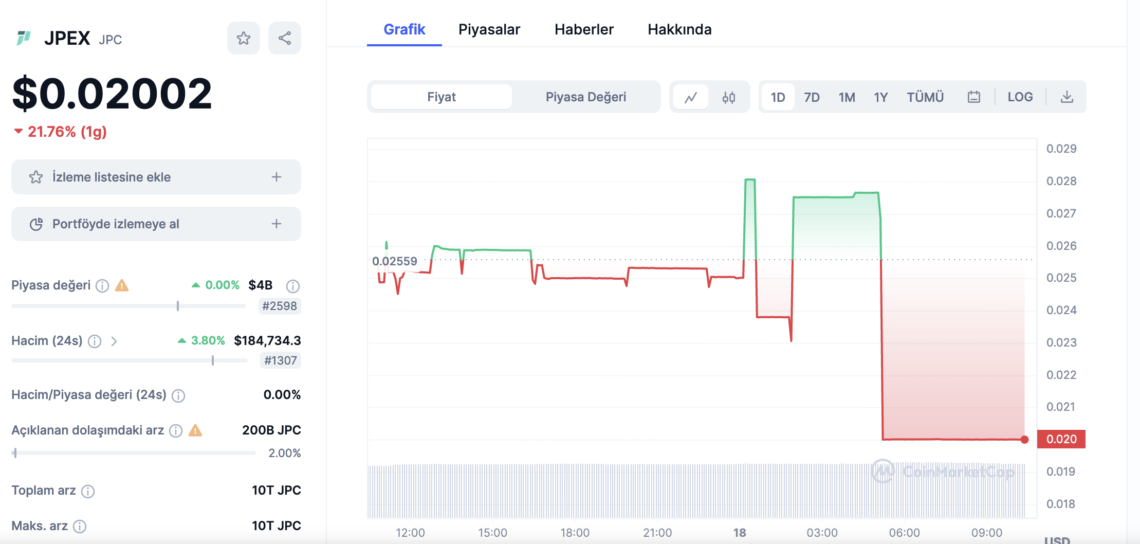The width and height of the screenshot is (1140, 544).
Task: Click the #1307 volume rank badge
Action: (x=280, y=360)
